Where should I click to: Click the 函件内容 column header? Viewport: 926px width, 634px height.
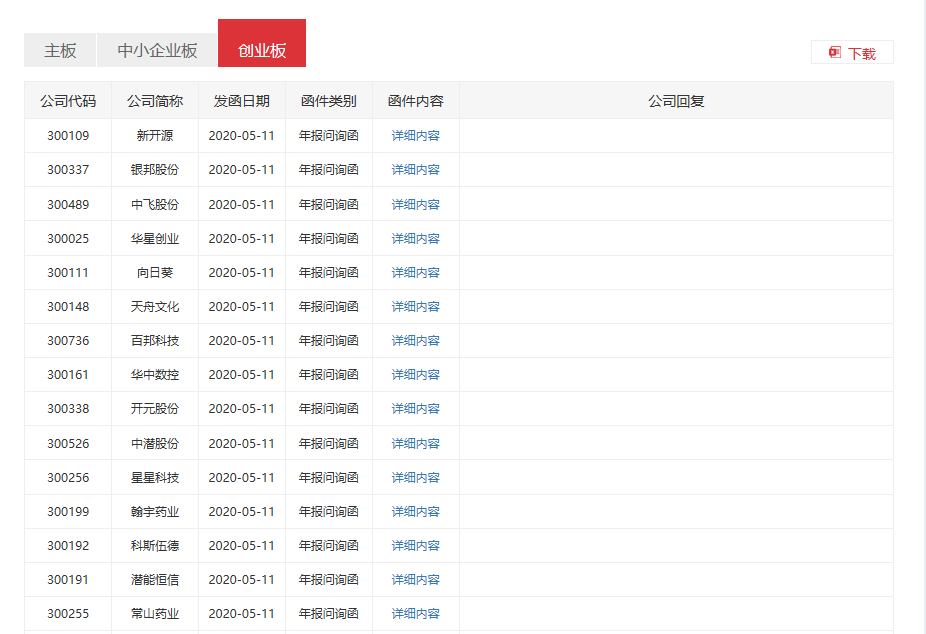pyautogui.click(x=416, y=101)
